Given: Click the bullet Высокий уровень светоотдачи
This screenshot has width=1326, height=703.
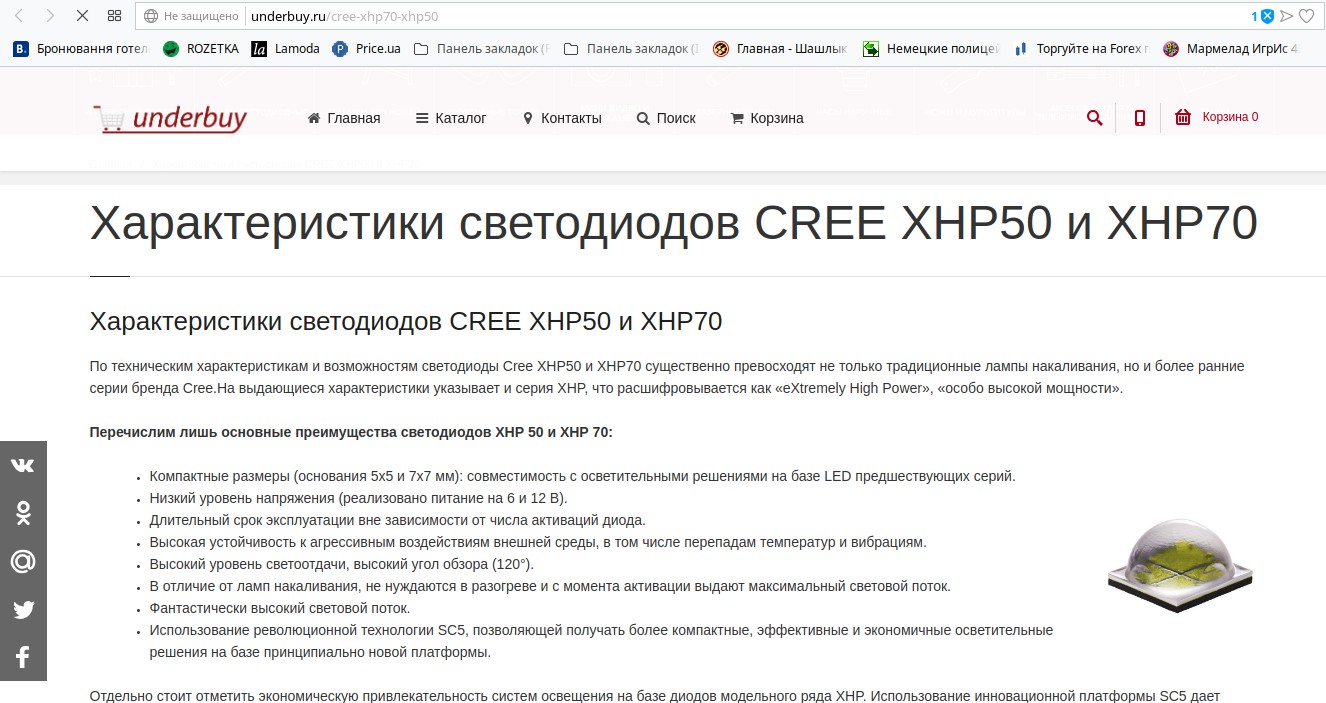Looking at the screenshot, I should 341,564.
